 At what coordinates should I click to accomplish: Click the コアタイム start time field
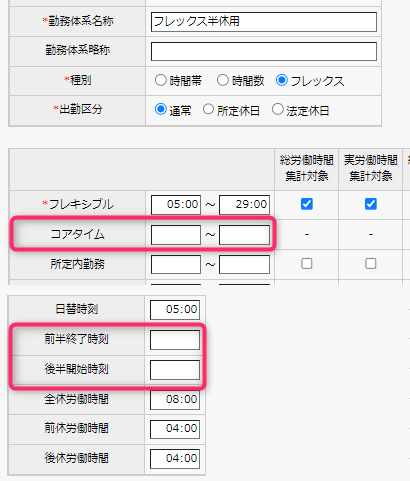point(176,235)
